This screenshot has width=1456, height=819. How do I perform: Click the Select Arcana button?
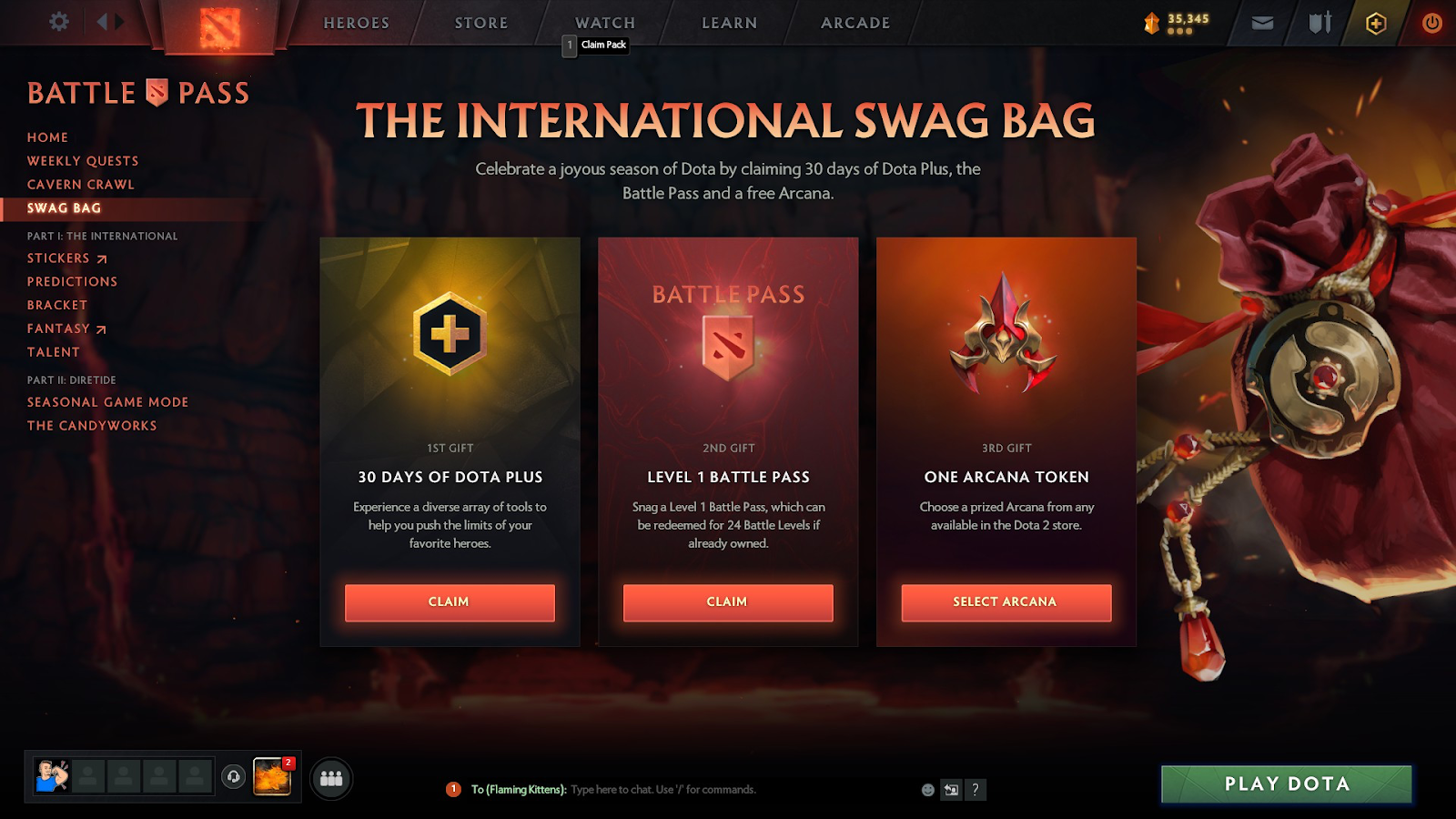point(1006,602)
